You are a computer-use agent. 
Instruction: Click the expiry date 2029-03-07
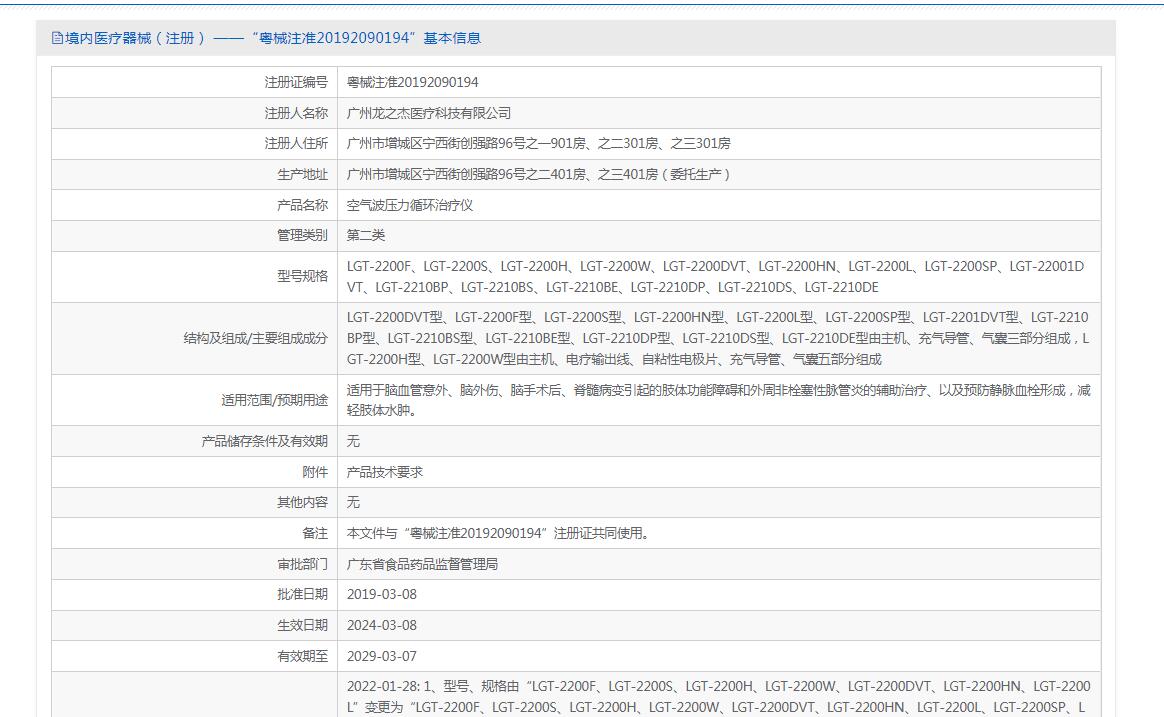coord(381,656)
